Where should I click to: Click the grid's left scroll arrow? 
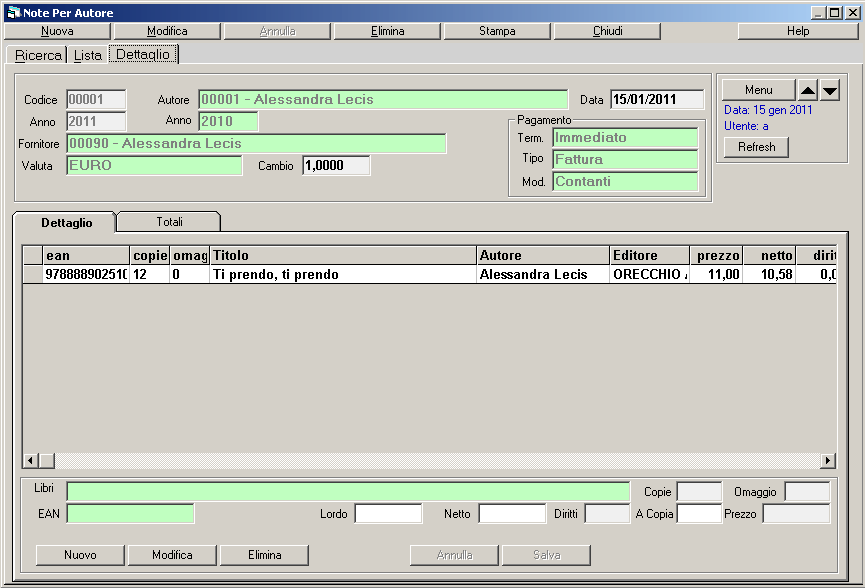coord(30,460)
